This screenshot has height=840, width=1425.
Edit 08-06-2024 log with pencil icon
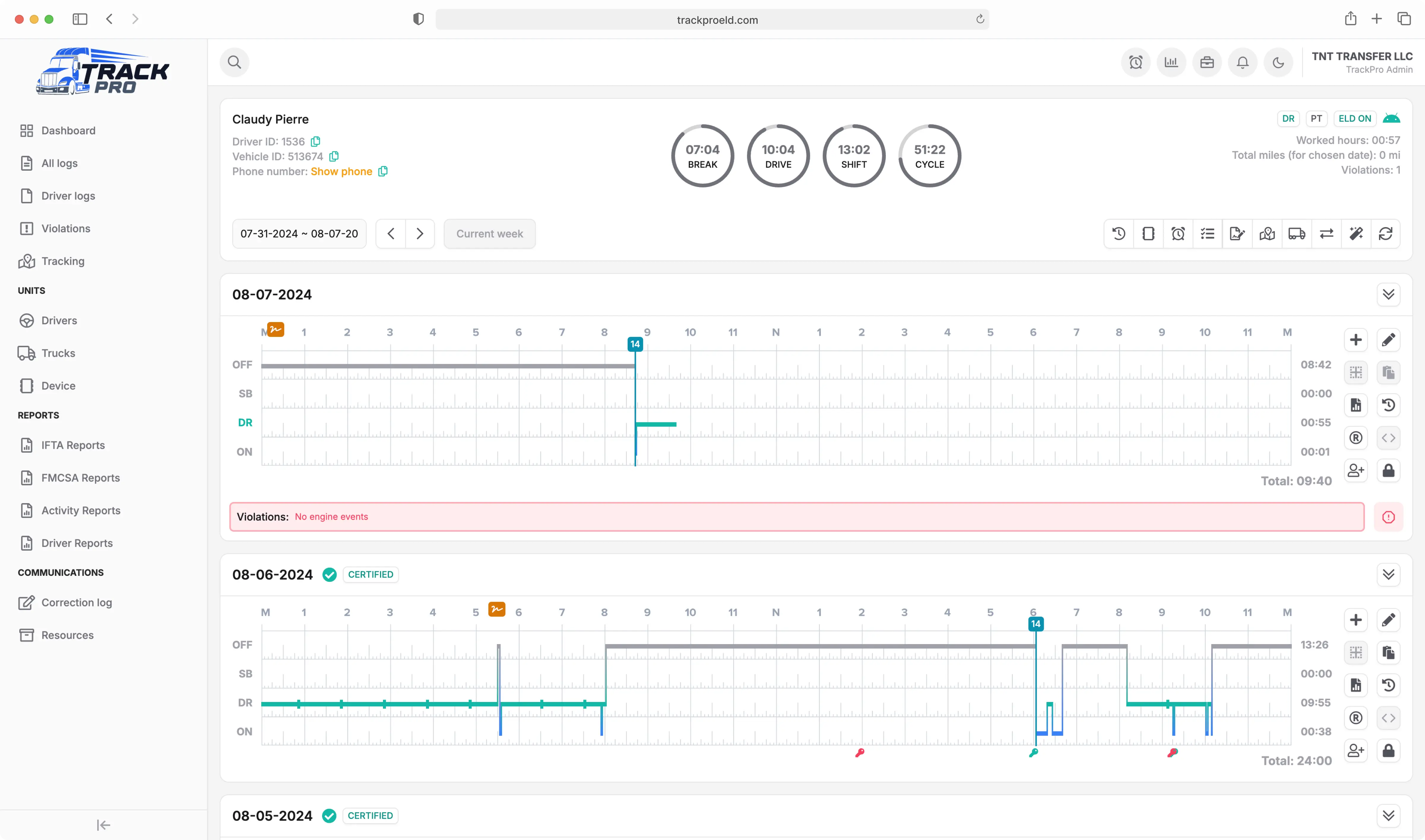(x=1388, y=620)
